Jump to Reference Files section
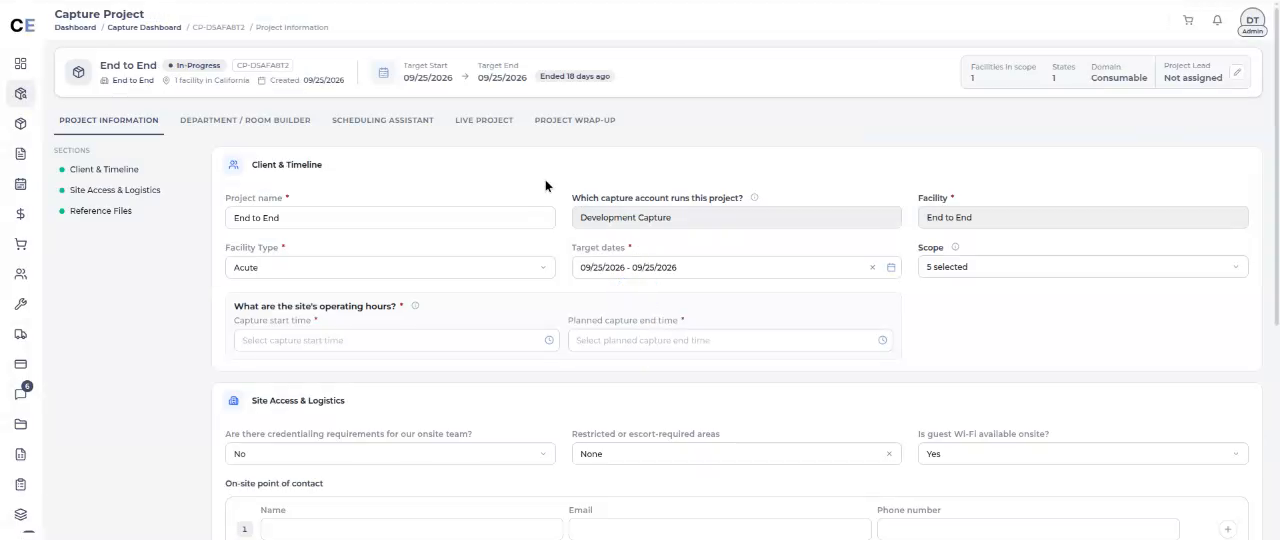 click(x=101, y=211)
